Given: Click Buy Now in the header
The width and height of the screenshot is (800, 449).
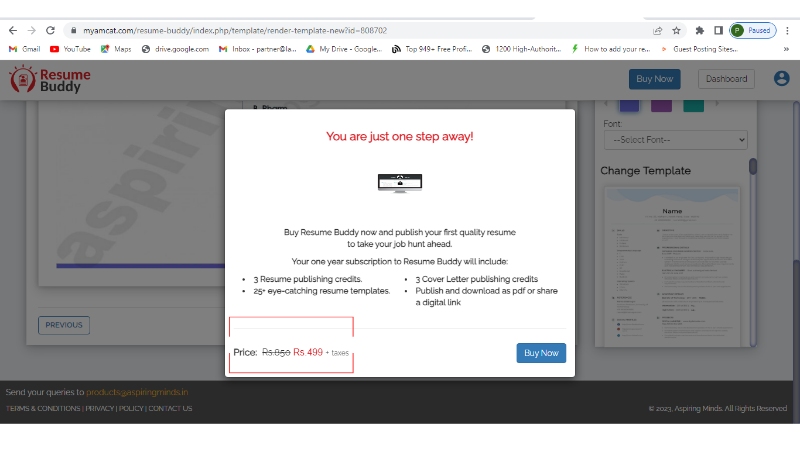Looking at the screenshot, I should coord(654,79).
